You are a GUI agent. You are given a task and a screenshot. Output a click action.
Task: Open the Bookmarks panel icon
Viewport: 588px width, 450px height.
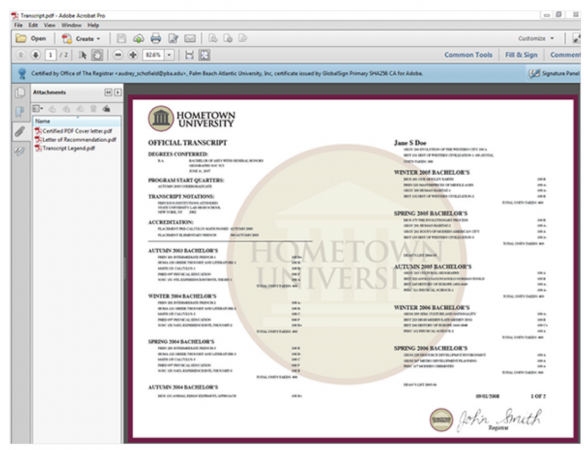pos(20,111)
